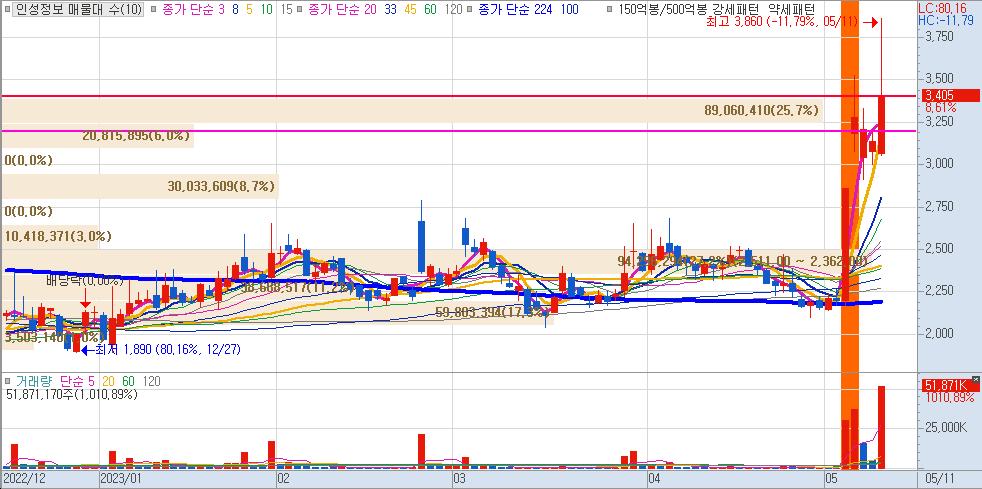Click the 3,750 price axis label

coord(939,36)
